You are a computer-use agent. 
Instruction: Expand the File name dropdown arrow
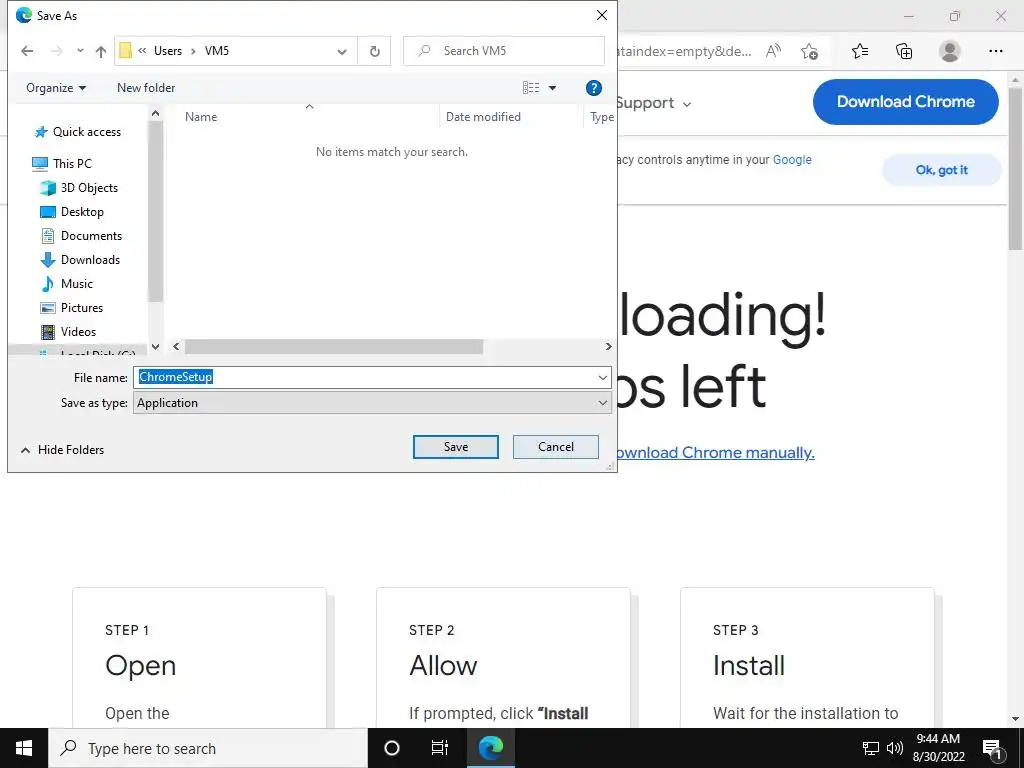pyautogui.click(x=602, y=377)
